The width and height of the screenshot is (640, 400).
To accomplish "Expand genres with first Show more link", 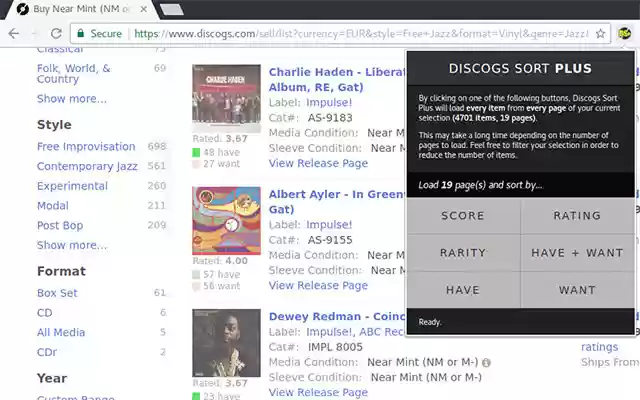I will pos(72,99).
